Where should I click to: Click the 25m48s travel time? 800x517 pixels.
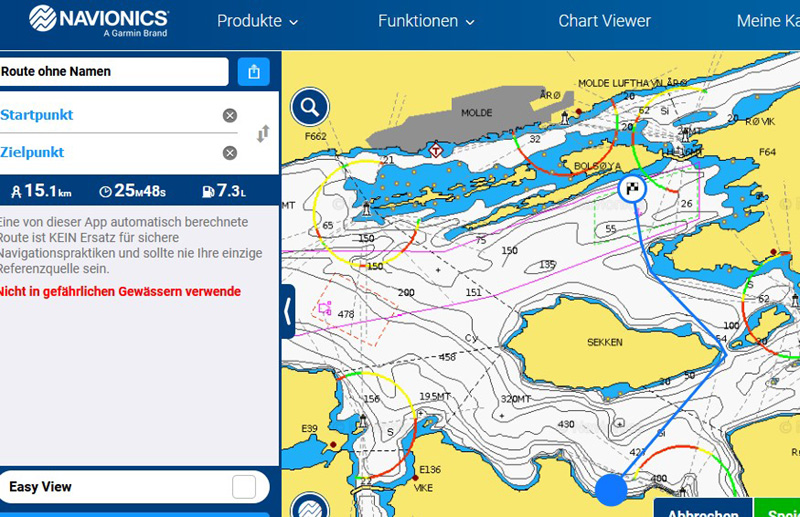click(133, 191)
